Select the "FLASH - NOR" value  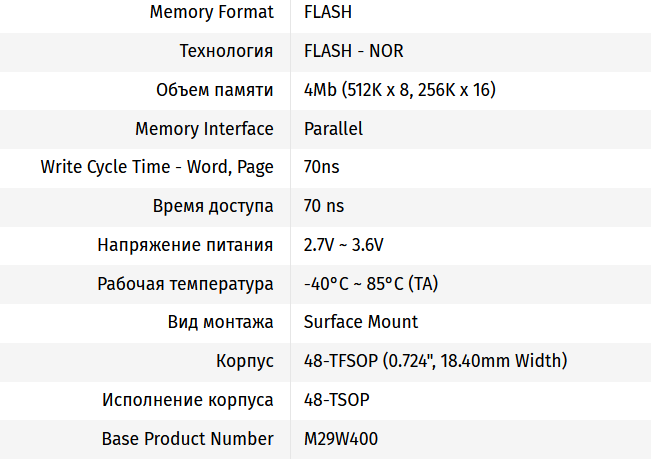353,51
